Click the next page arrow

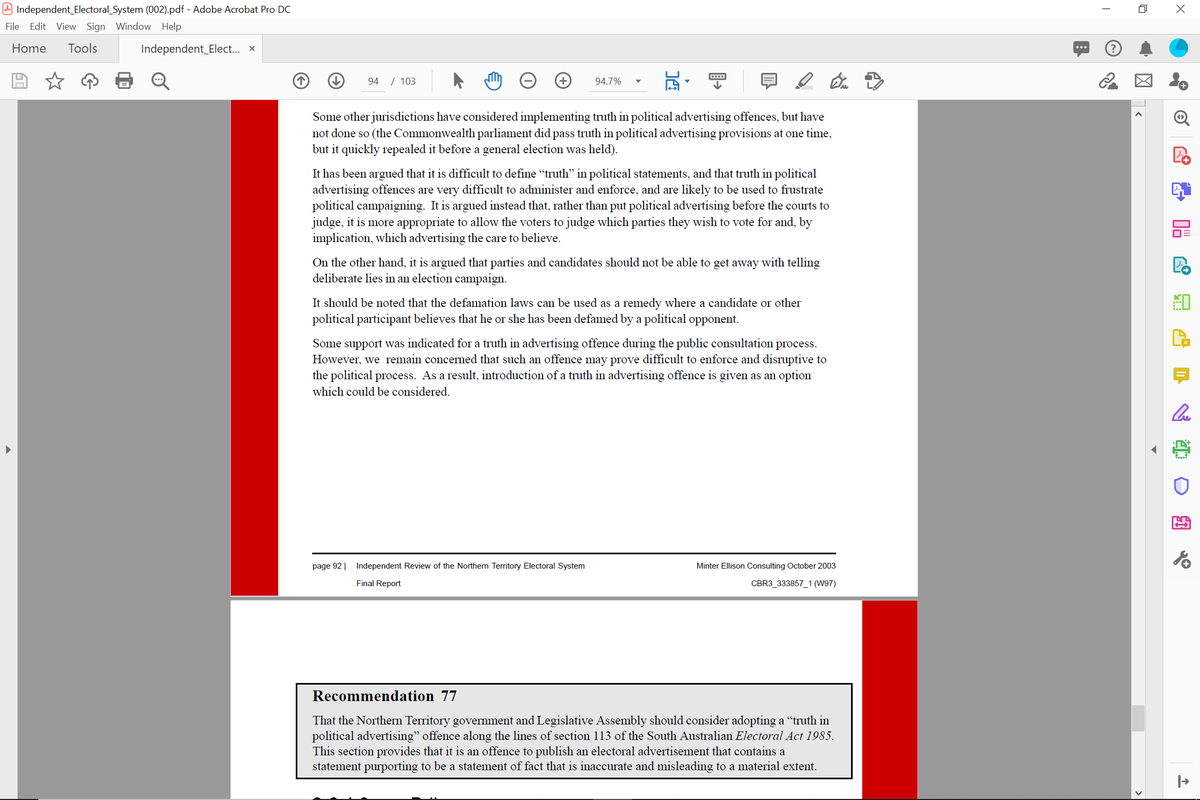click(337, 81)
